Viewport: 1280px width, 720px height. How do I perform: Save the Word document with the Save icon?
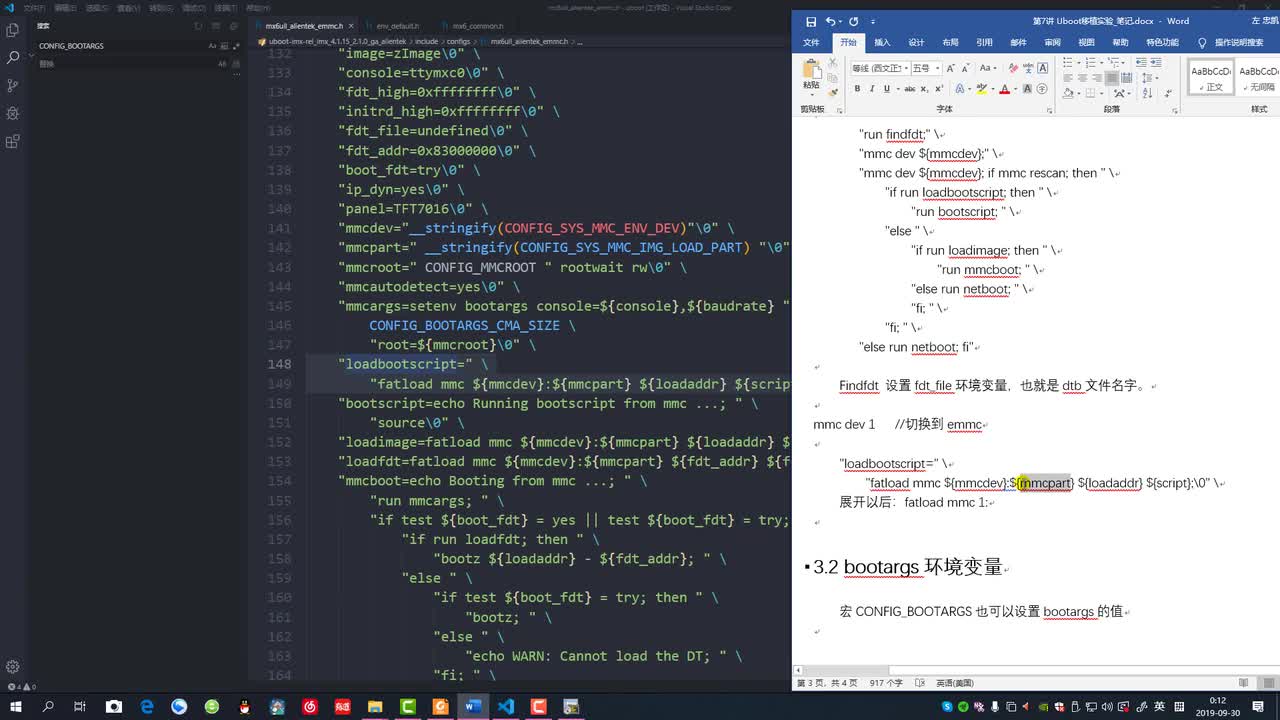811,21
